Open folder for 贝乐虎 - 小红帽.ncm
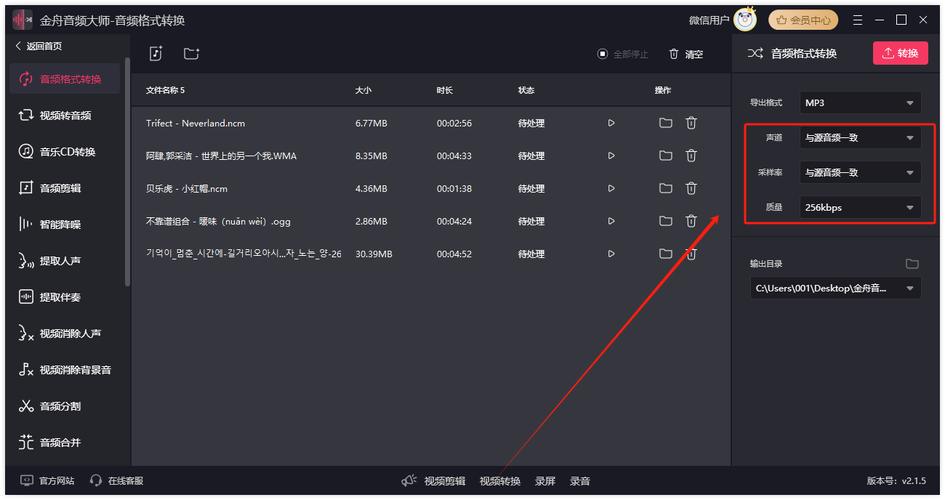945x500 pixels. (x=665, y=188)
